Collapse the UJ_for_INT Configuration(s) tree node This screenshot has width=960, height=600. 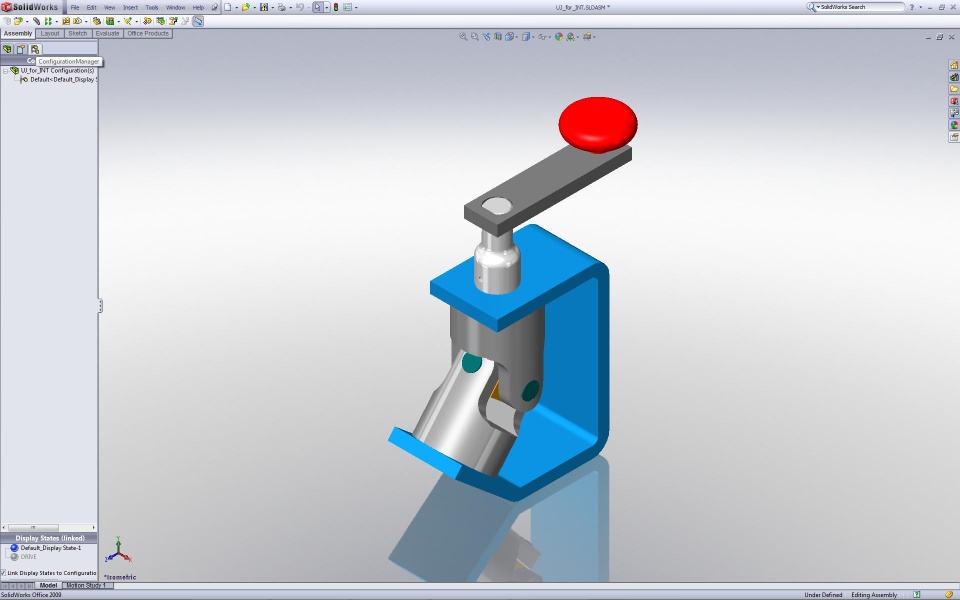5,71
